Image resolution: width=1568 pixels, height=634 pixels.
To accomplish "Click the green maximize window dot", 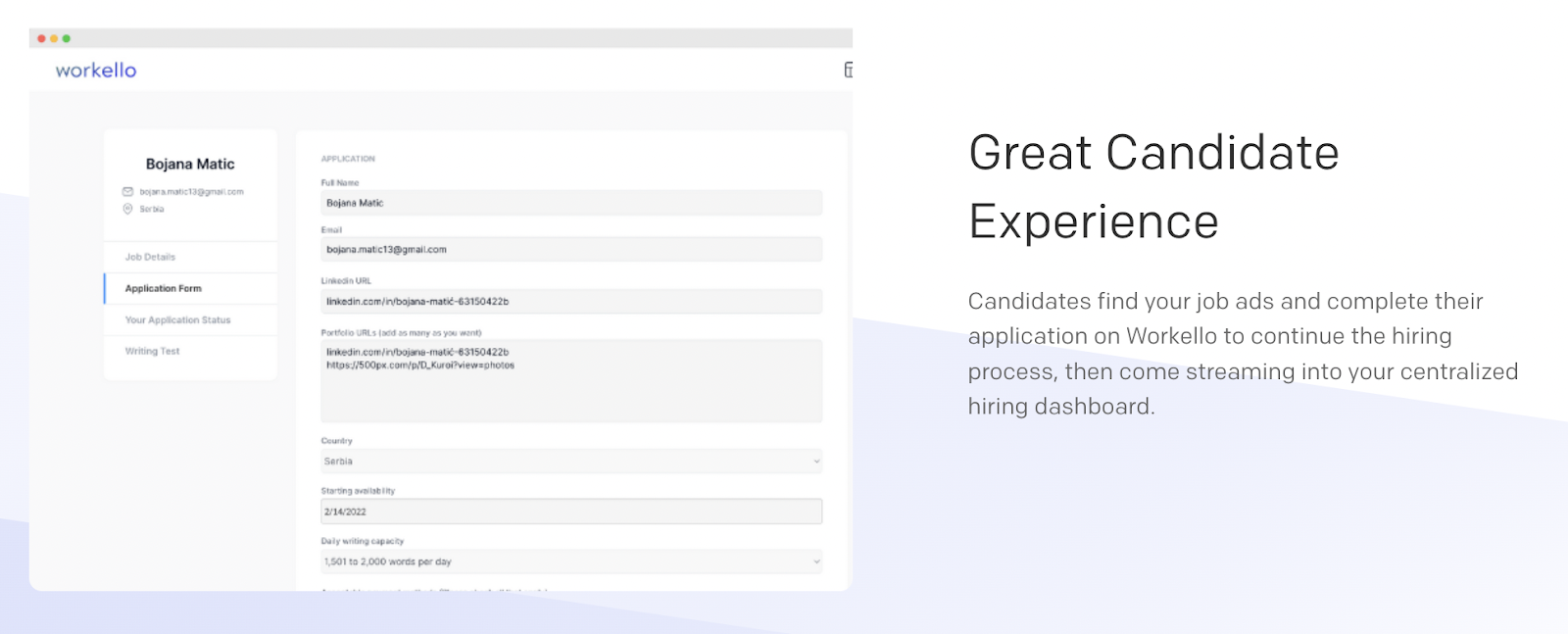I will [67, 38].
